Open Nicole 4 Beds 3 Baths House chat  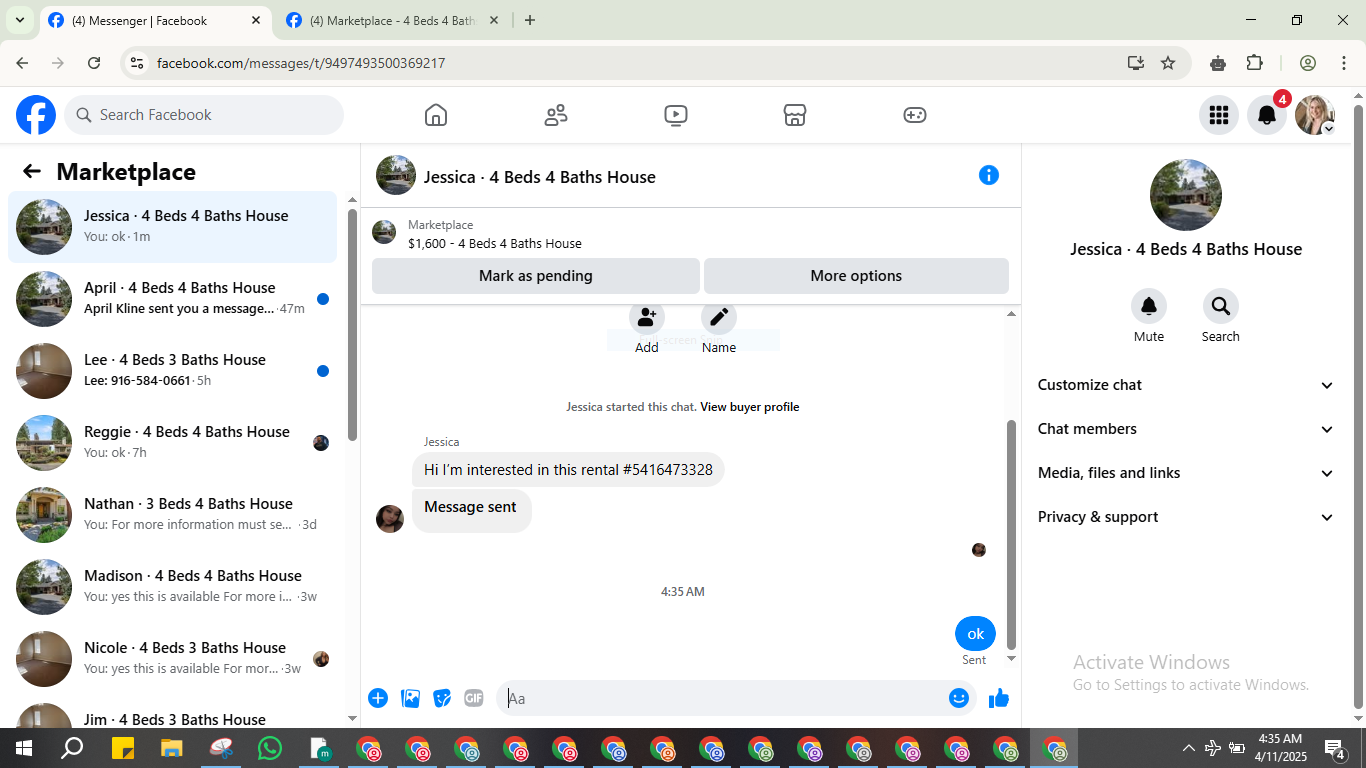173,659
